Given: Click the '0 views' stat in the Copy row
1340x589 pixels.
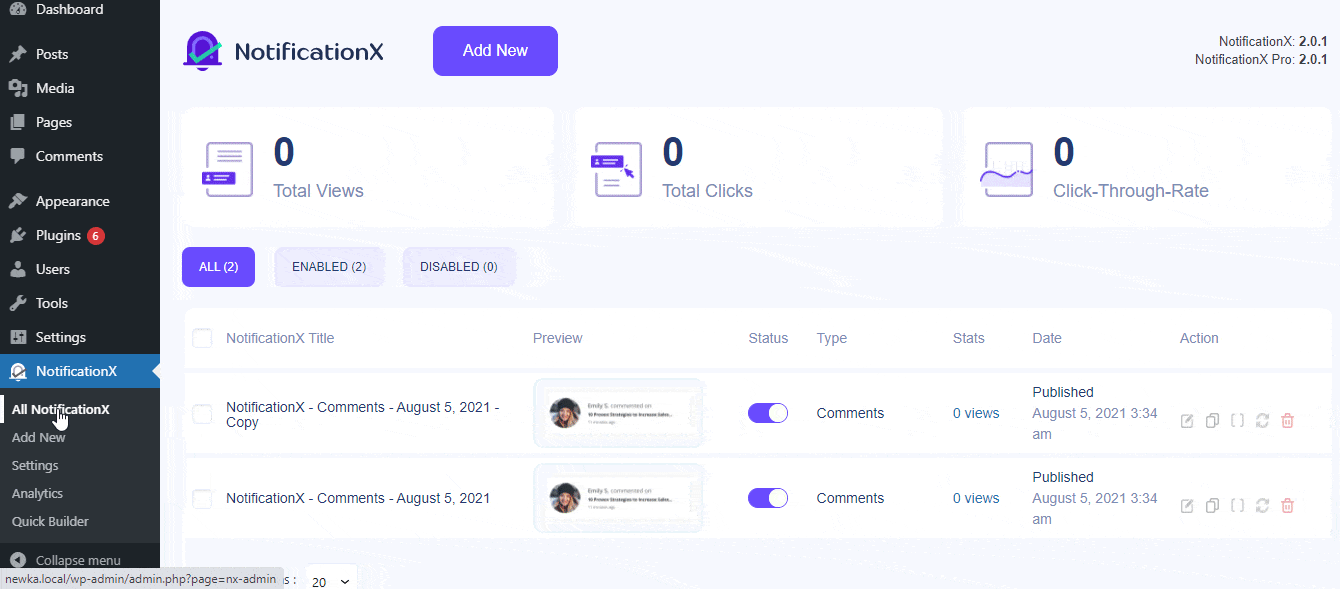Looking at the screenshot, I should 976,413.
